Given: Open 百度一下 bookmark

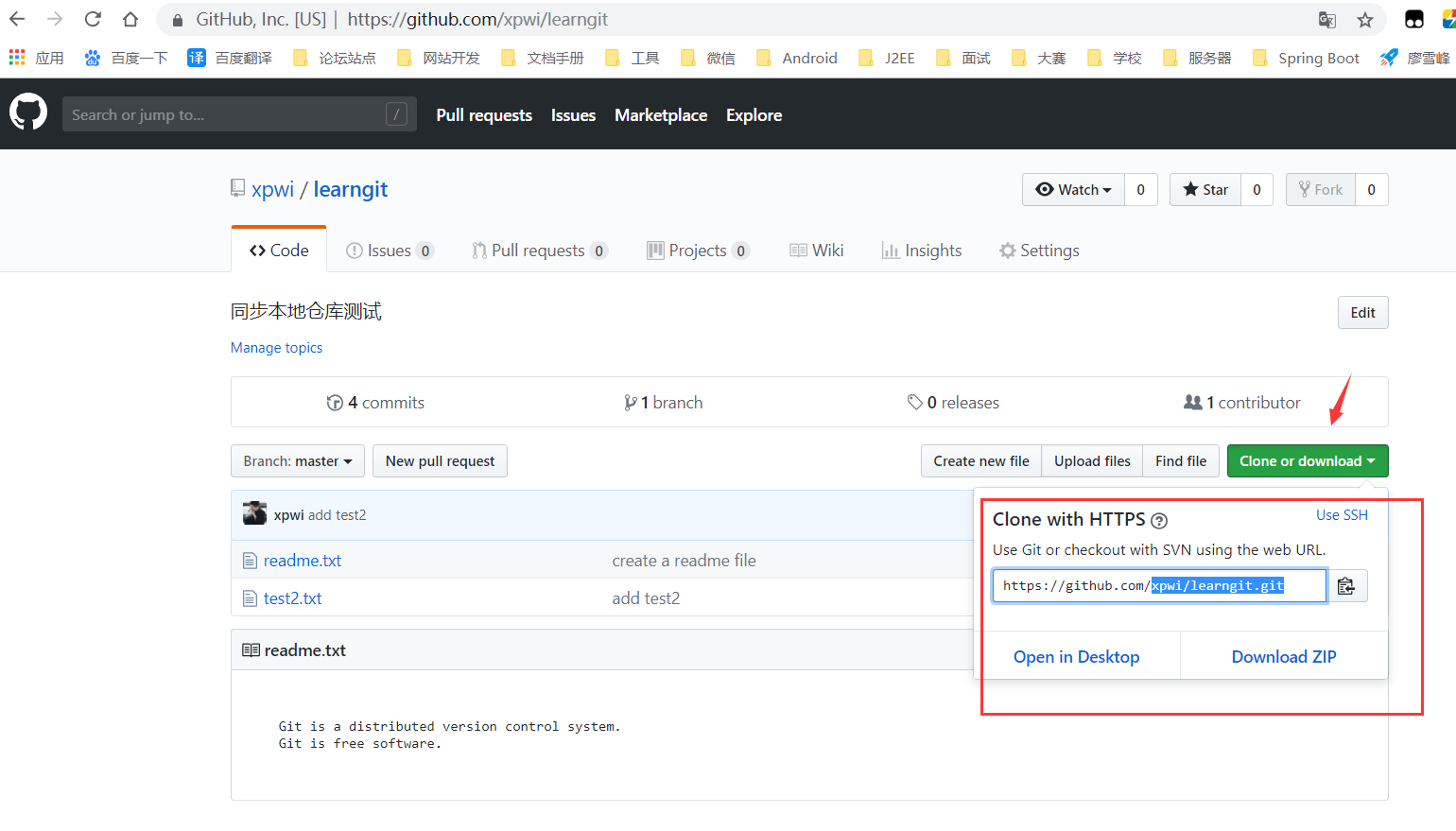Looking at the screenshot, I should [x=126, y=58].
